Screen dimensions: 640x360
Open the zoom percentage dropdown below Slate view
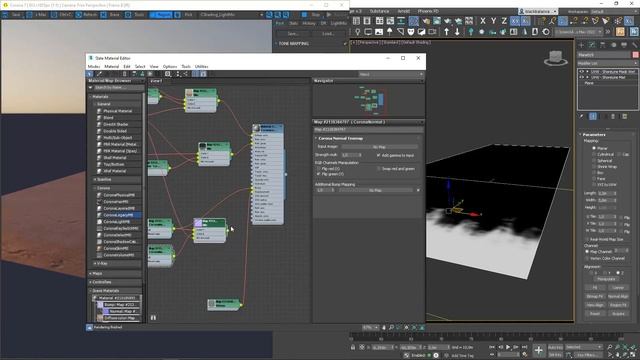370,327
